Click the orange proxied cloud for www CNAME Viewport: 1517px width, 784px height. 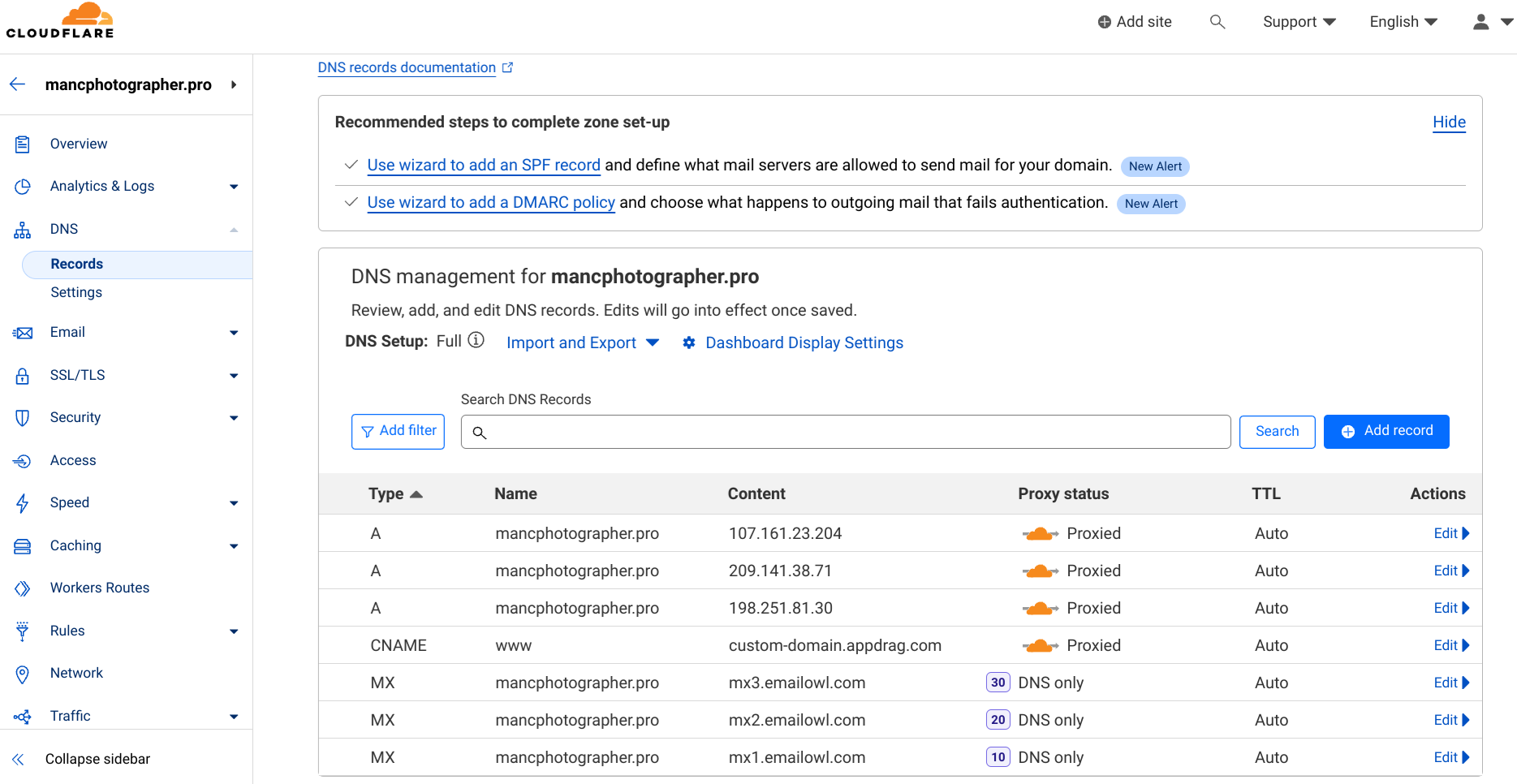1041,646
